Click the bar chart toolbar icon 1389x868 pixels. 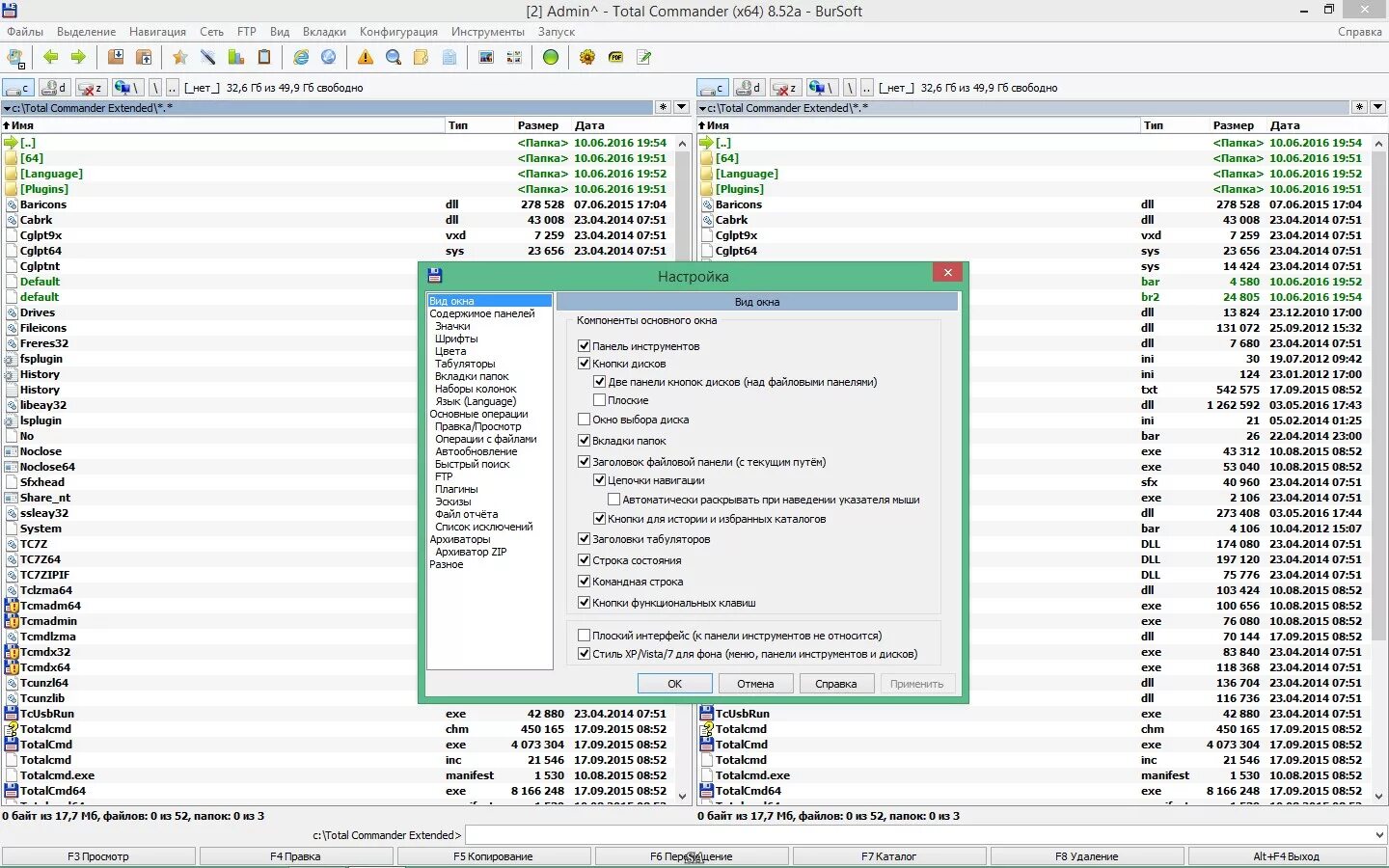[x=235, y=57]
